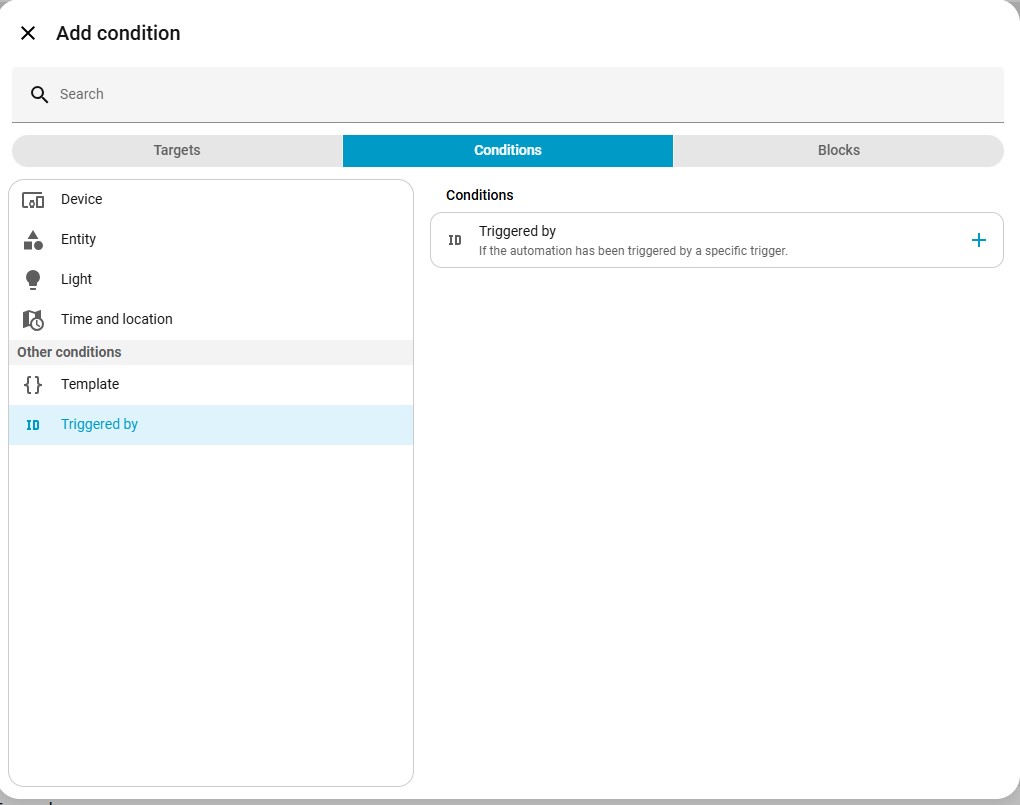This screenshot has width=1020, height=805.
Task: Open the Time and location label
Action: [117, 320]
